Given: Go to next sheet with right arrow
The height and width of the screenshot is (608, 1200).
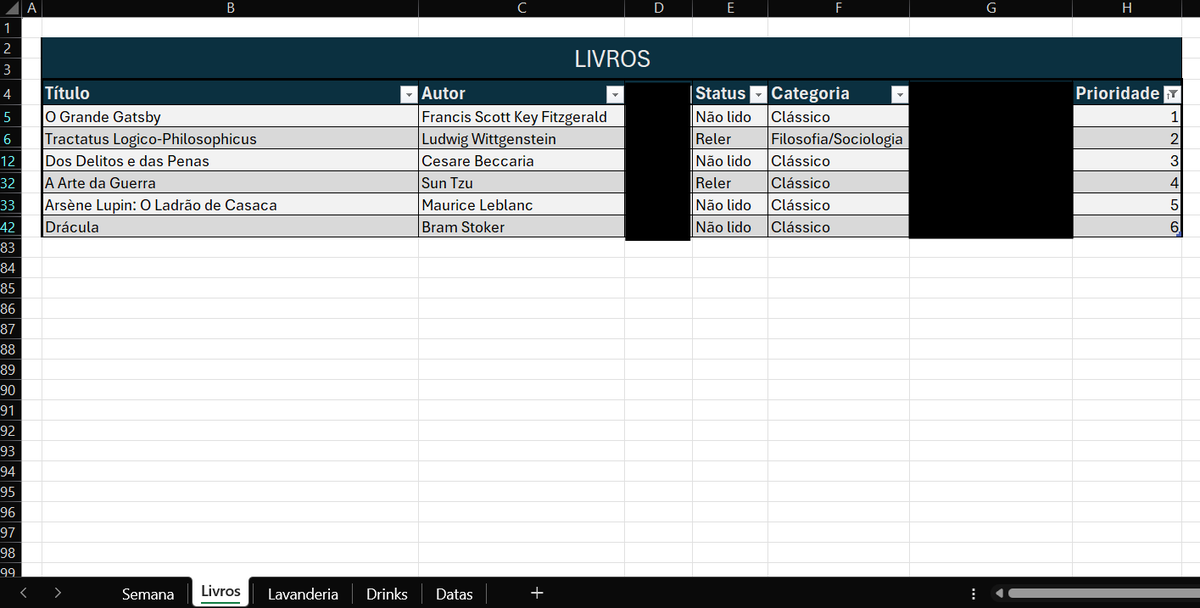Looking at the screenshot, I should pos(58,593).
